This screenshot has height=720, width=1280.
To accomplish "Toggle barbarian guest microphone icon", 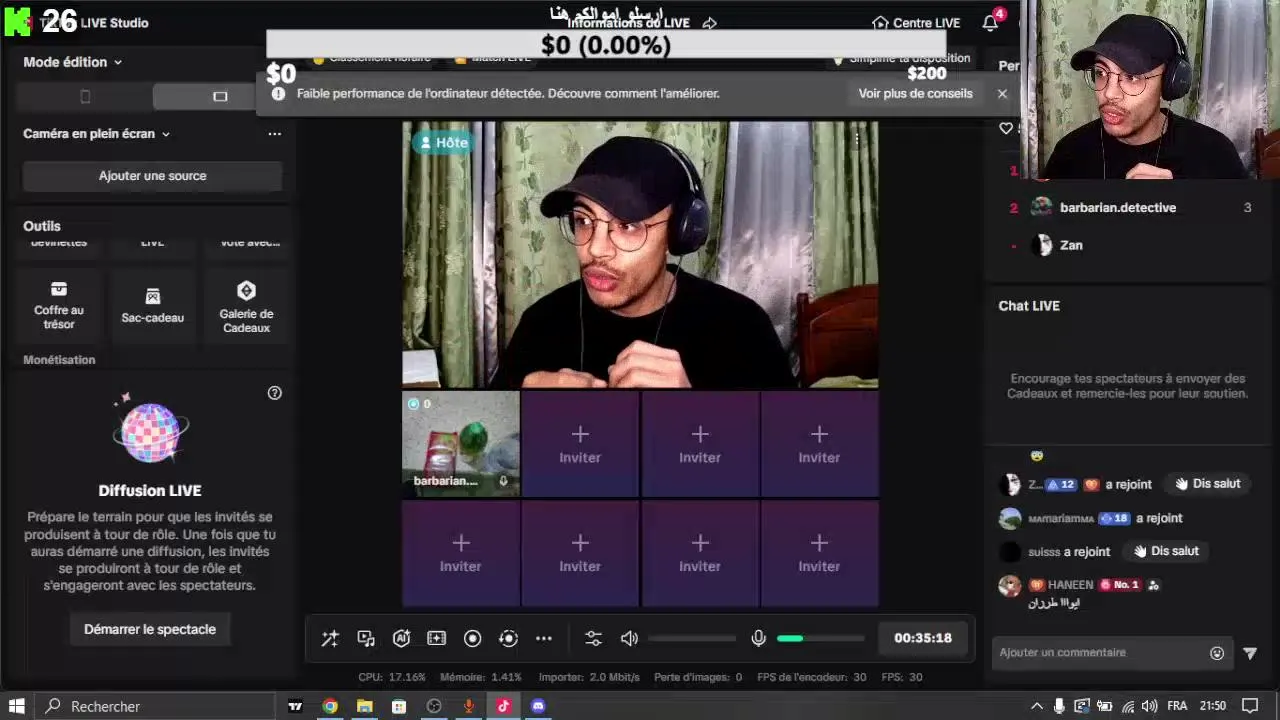I will pyautogui.click(x=503, y=481).
